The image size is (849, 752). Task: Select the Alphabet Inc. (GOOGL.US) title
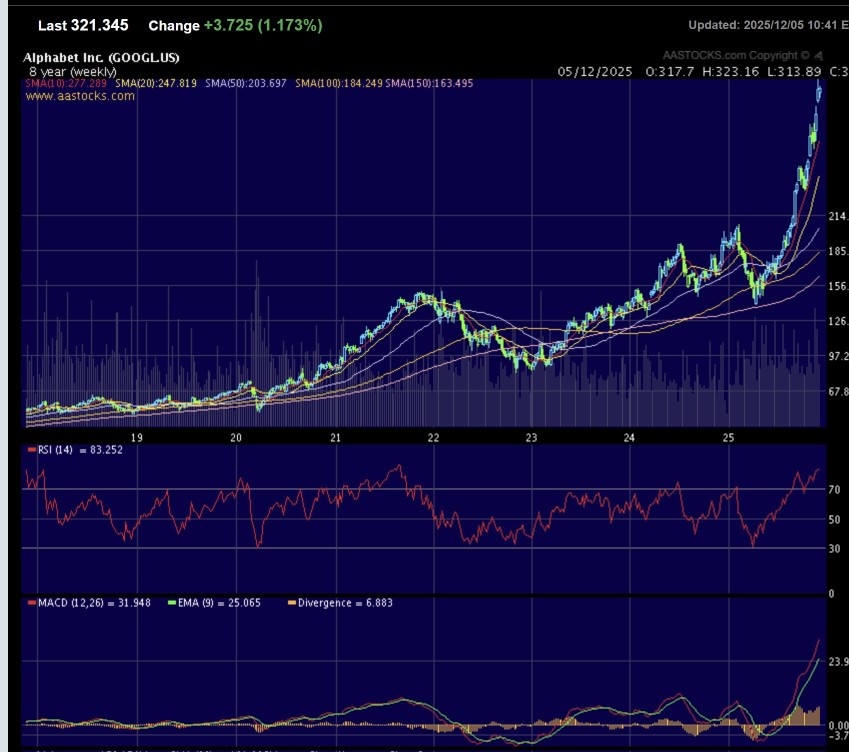pos(101,57)
